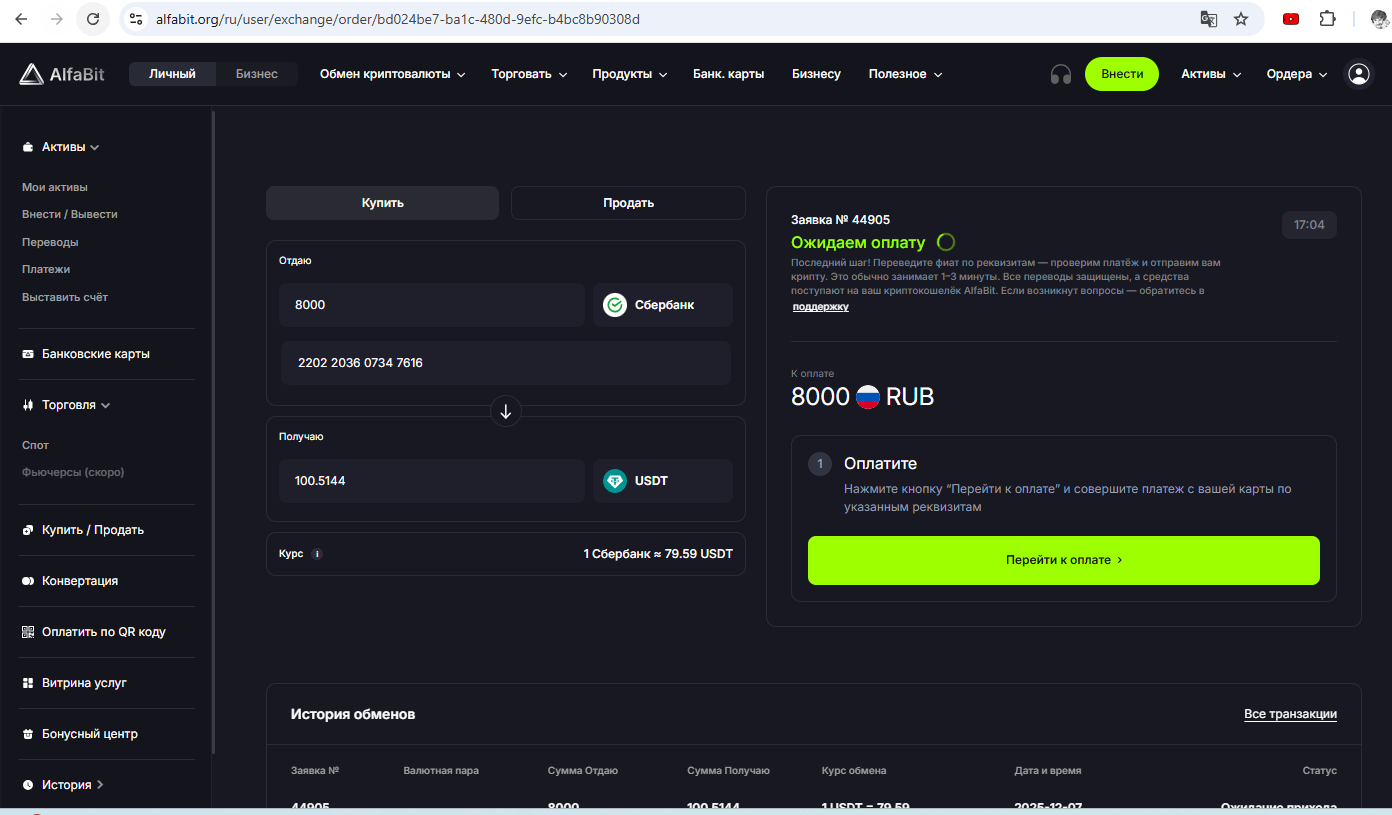Click the browser translate page icon

click(1209, 19)
